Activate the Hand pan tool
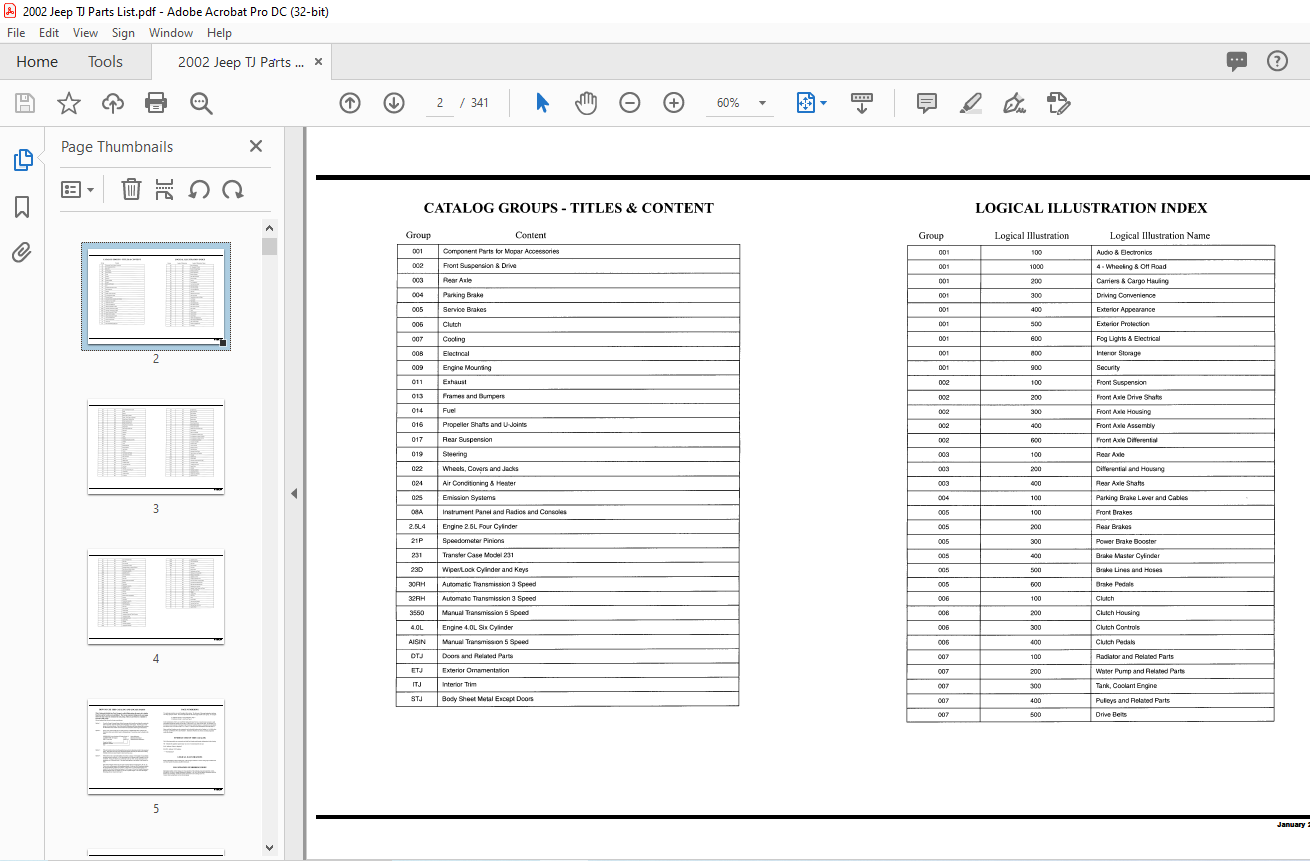 pos(586,103)
